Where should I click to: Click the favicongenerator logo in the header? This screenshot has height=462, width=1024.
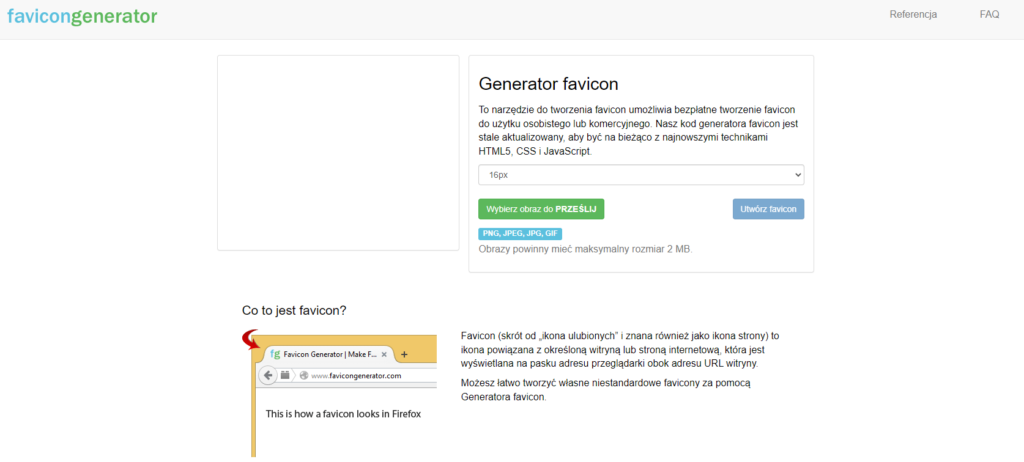point(82,16)
